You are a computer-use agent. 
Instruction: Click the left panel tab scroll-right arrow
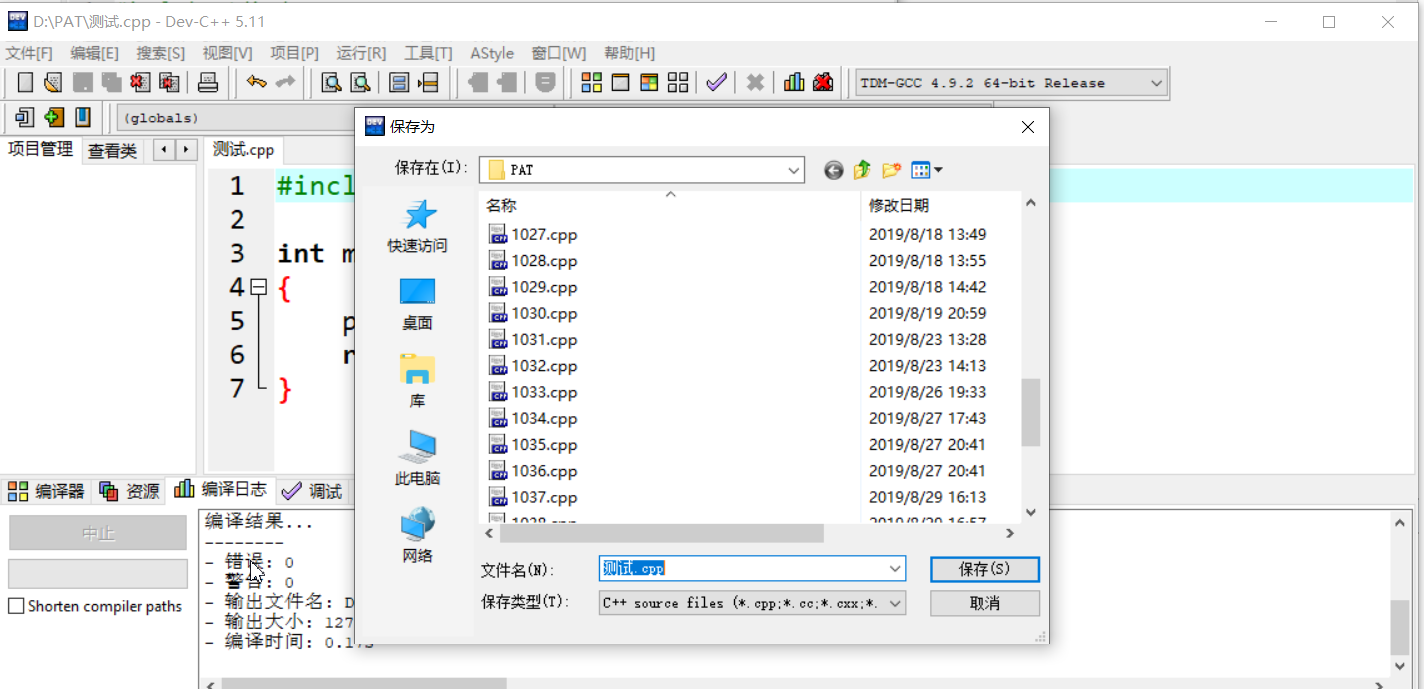(186, 150)
